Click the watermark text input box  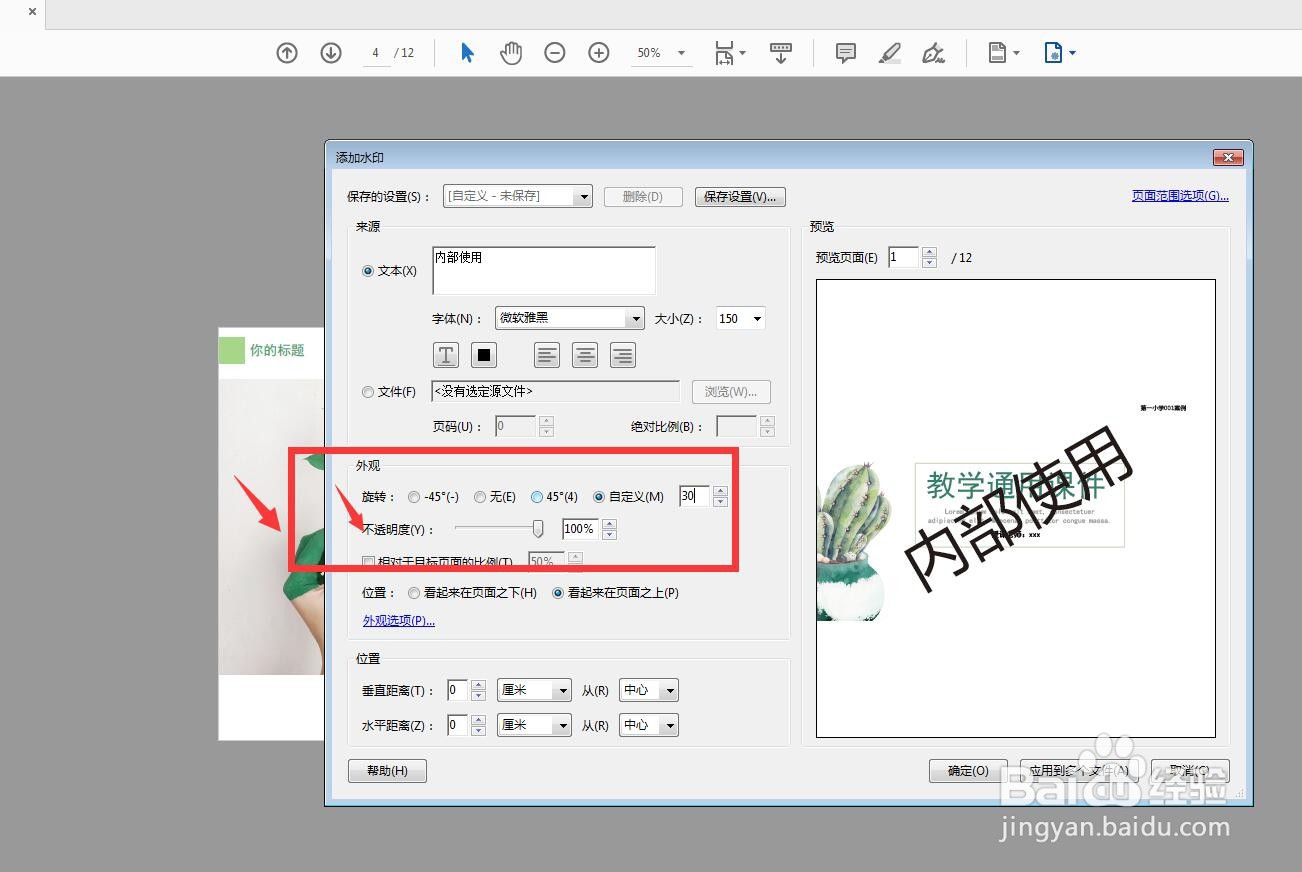click(x=544, y=270)
